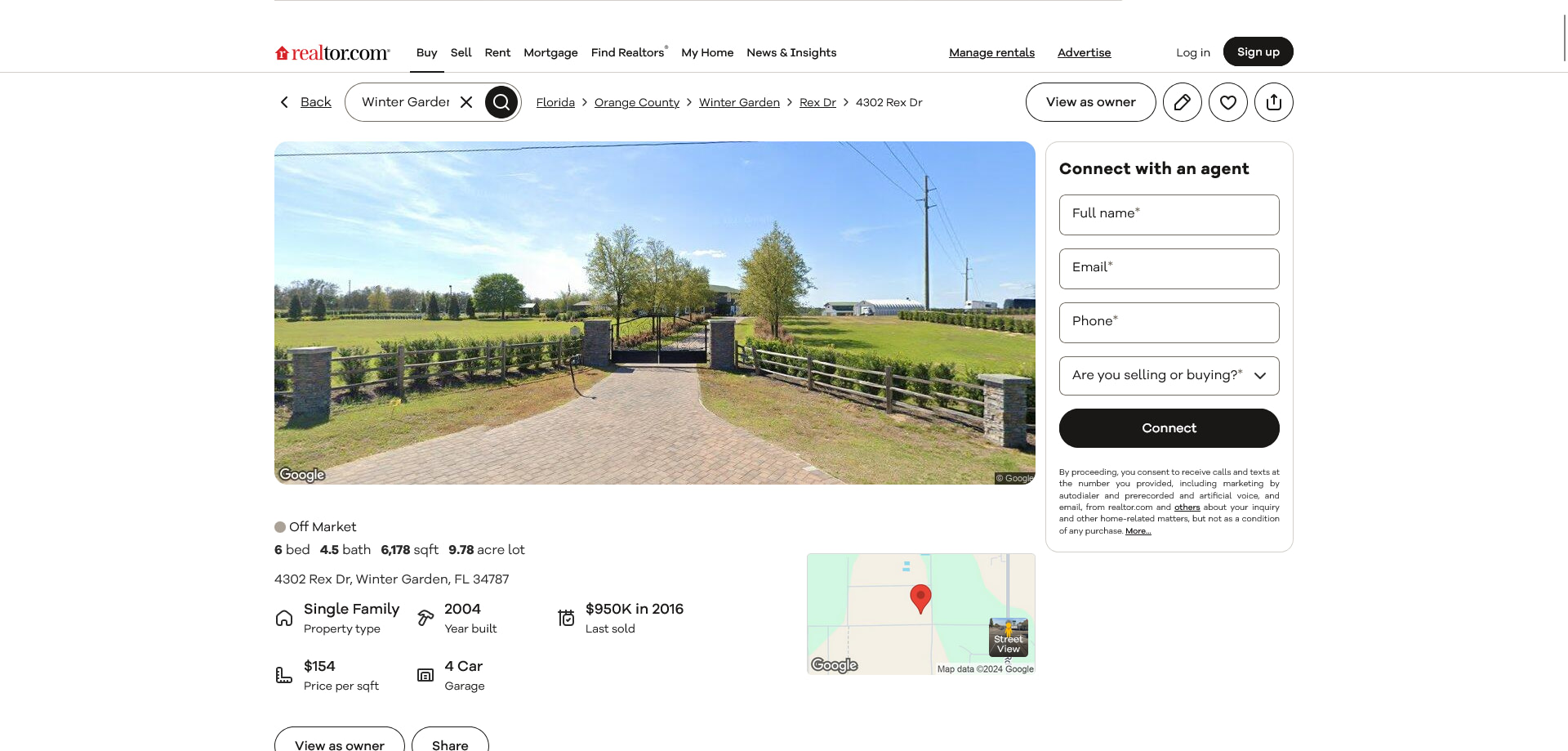Expand the selling or buying dropdown

(1169, 376)
